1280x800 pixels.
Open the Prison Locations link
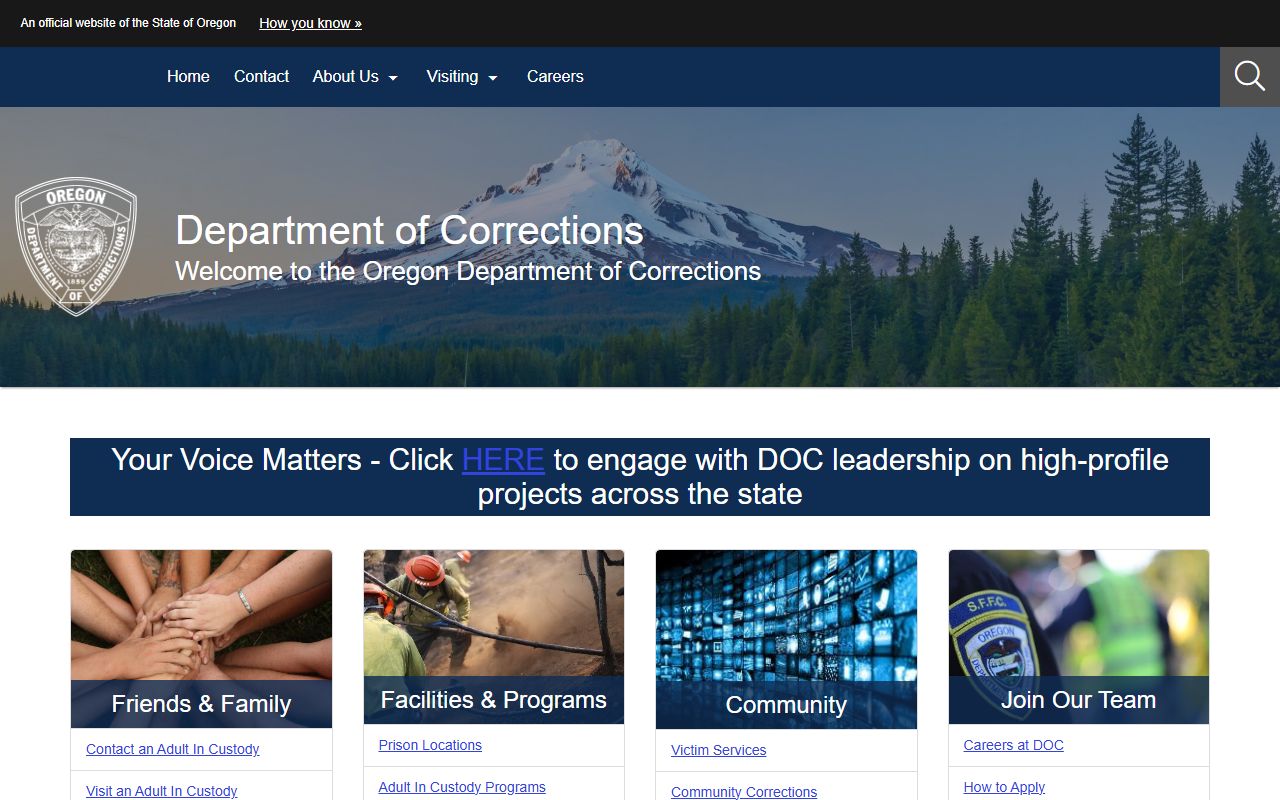430,745
